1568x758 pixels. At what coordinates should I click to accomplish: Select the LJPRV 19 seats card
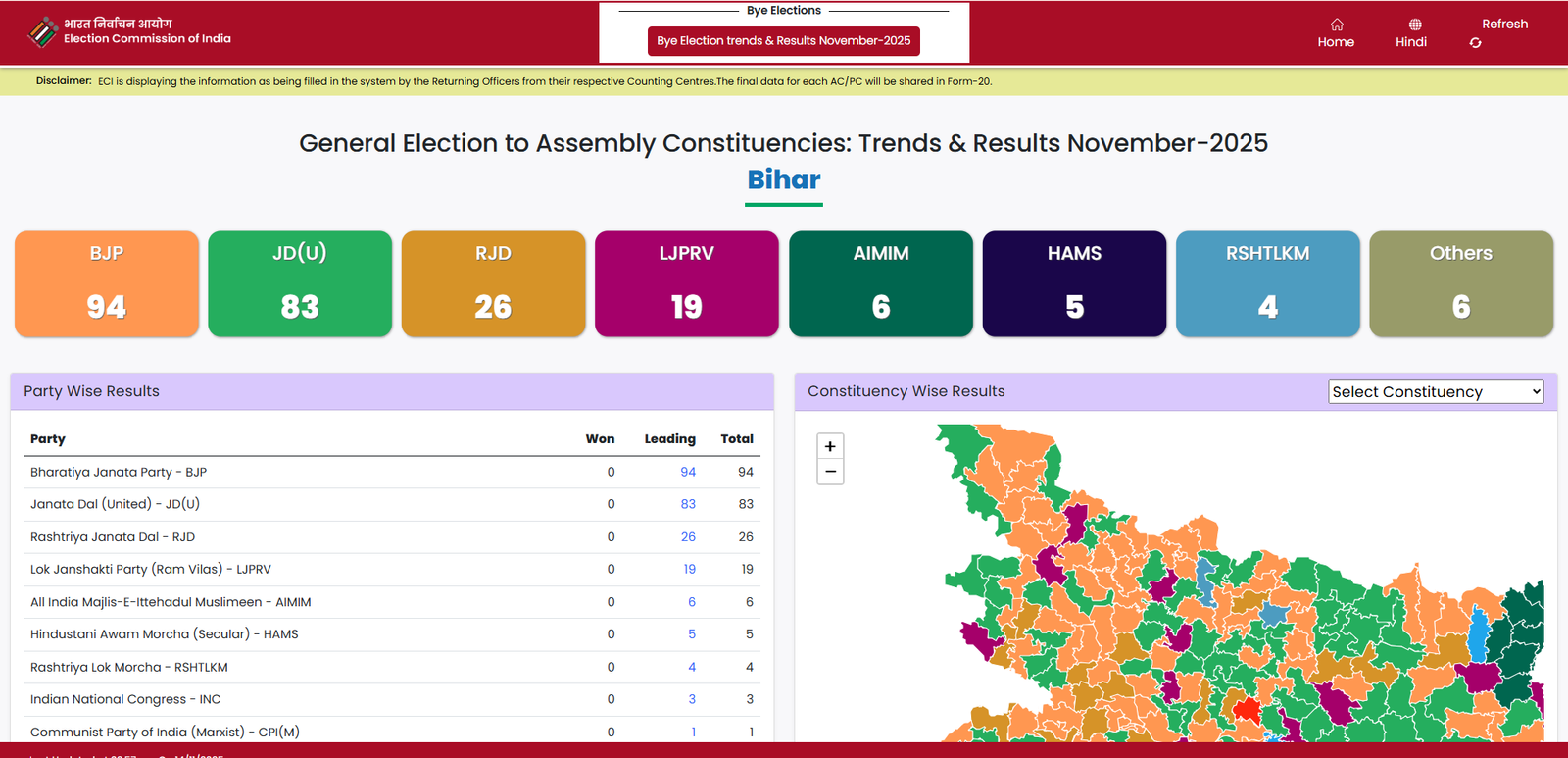point(686,284)
